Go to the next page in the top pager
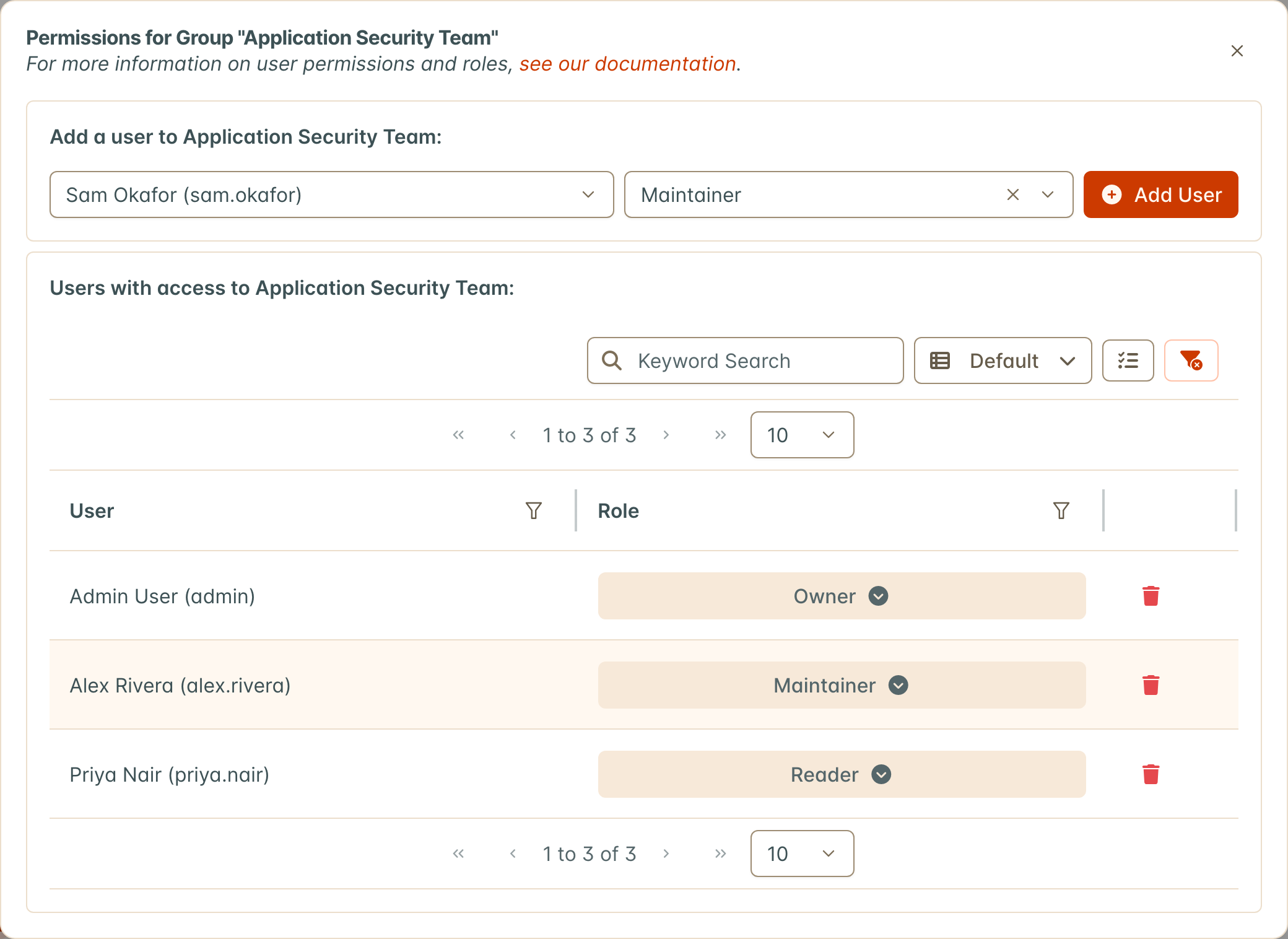 click(x=666, y=435)
